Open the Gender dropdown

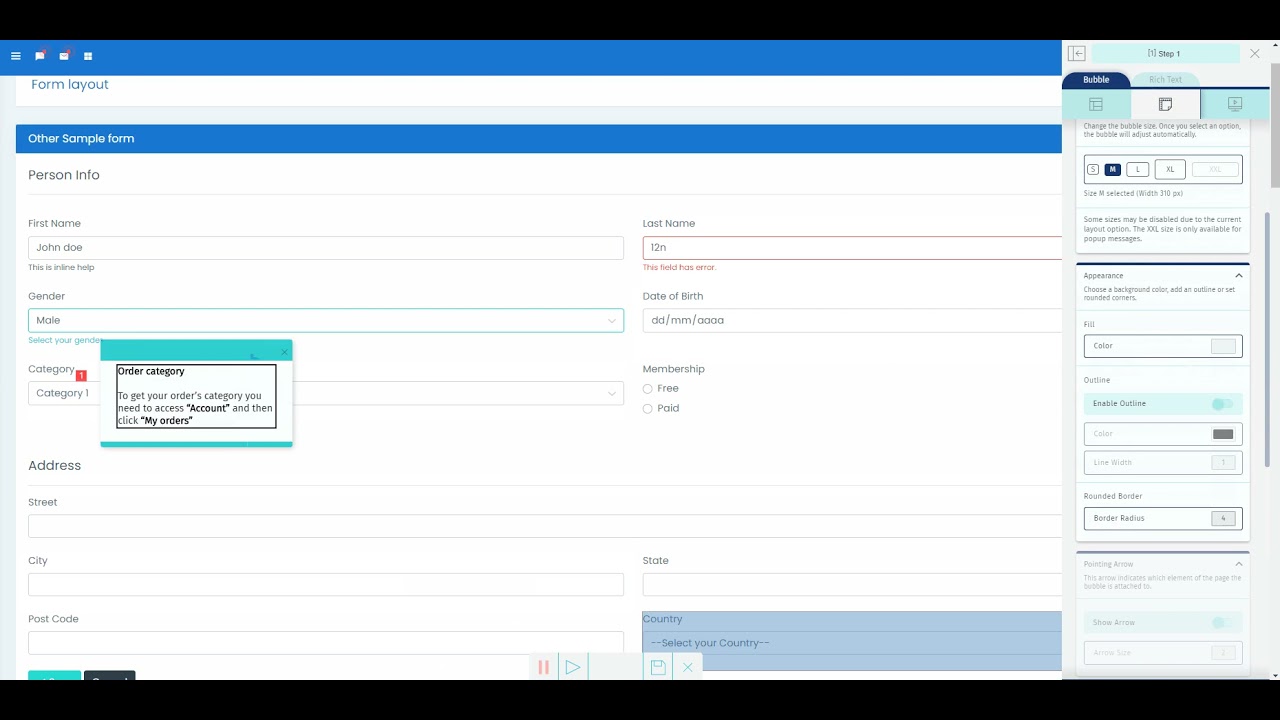click(x=326, y=320)
